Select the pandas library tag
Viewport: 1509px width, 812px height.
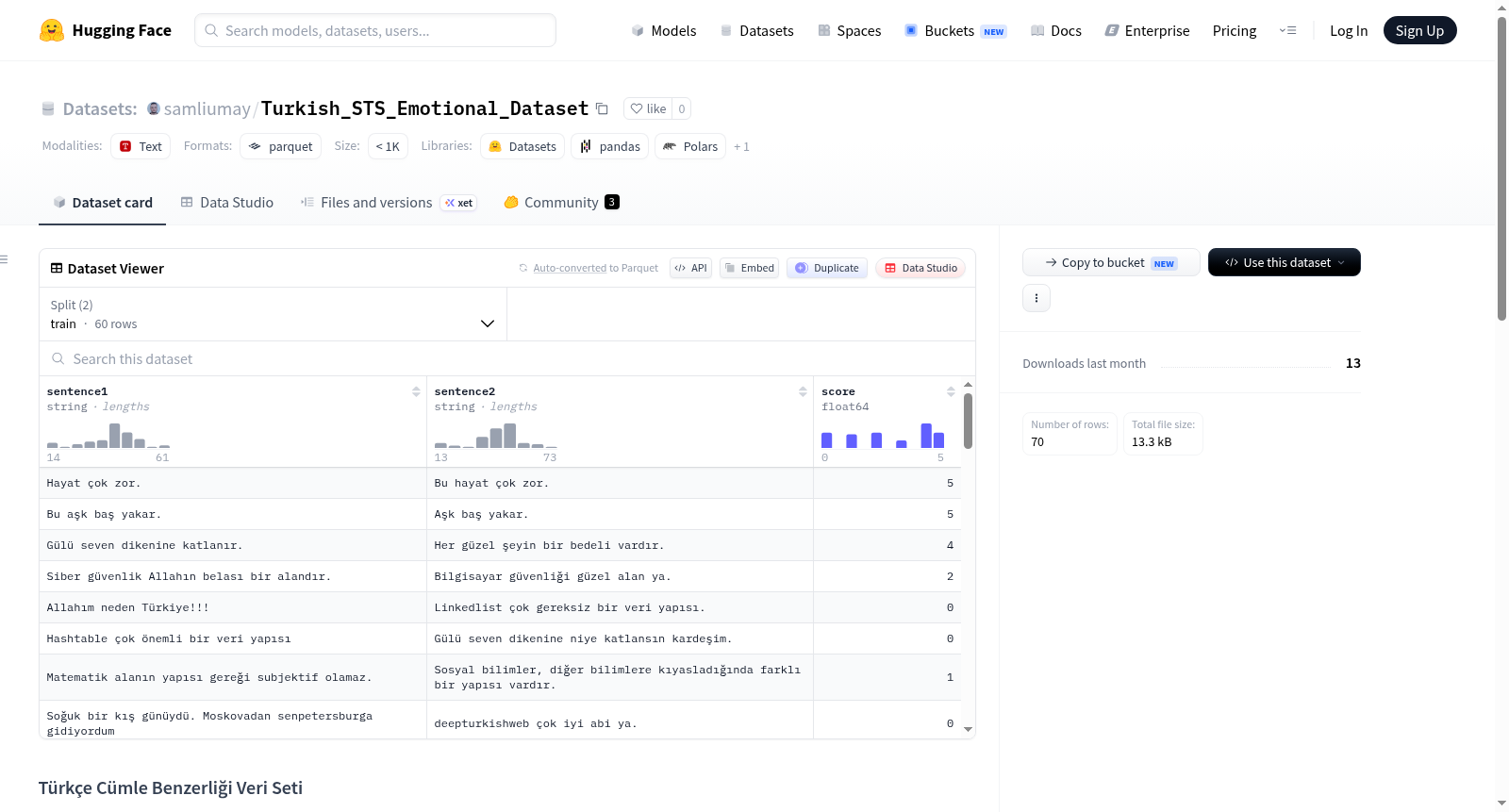click(x=610, y=146)
